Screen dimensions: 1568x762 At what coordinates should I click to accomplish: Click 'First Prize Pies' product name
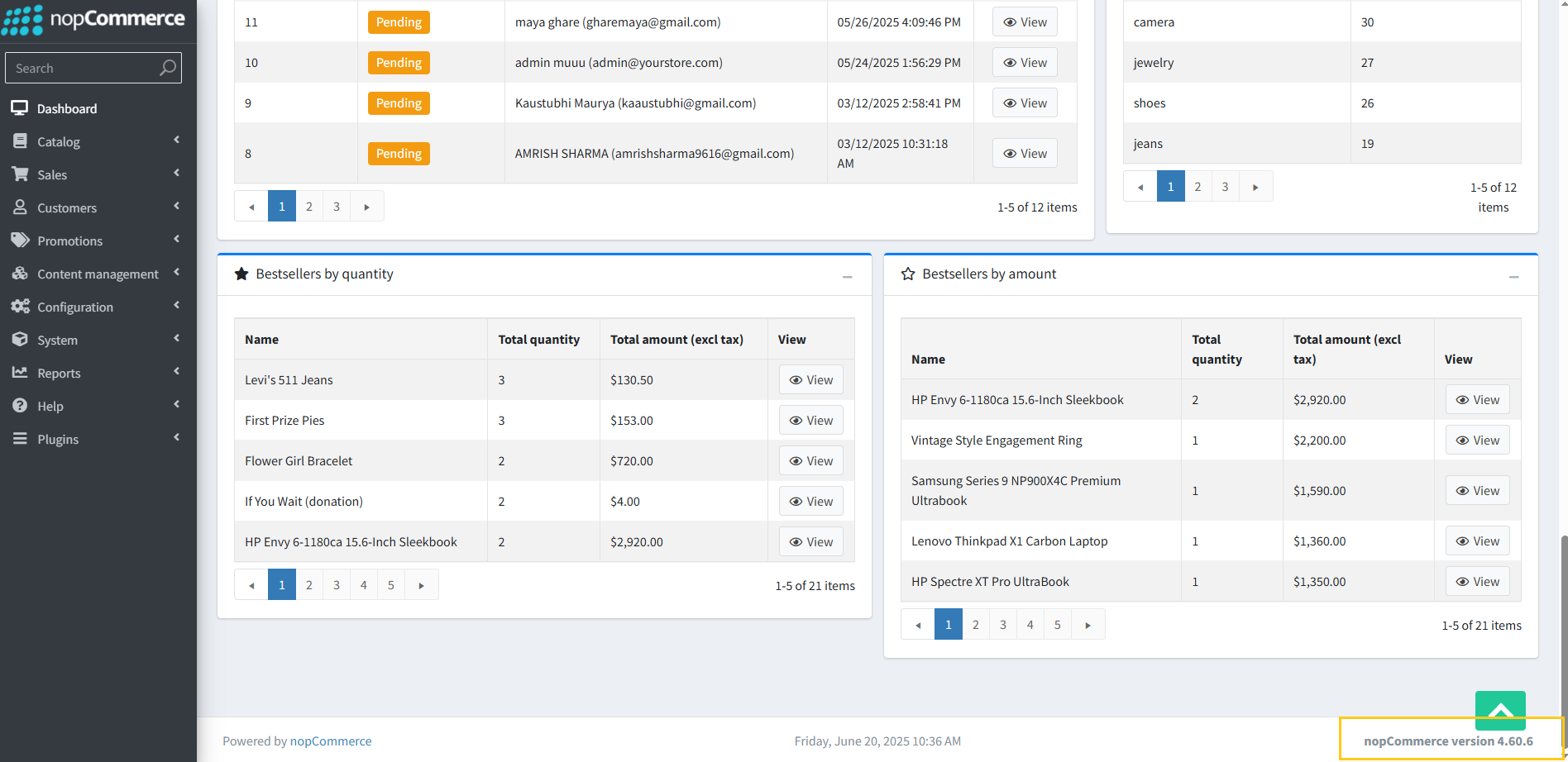tap(284, 421)
